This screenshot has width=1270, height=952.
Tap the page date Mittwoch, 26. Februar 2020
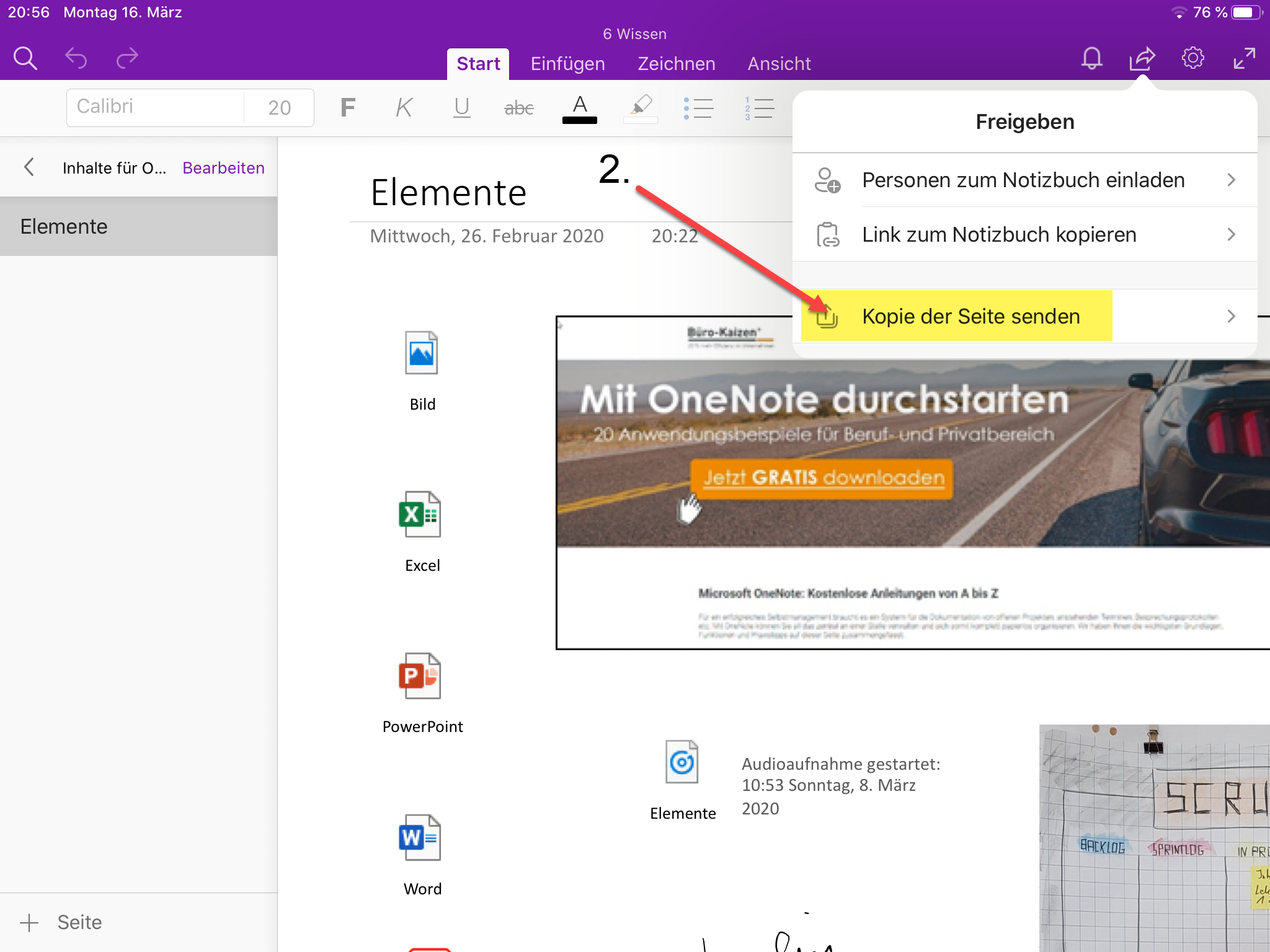click(x=487, y=236)
